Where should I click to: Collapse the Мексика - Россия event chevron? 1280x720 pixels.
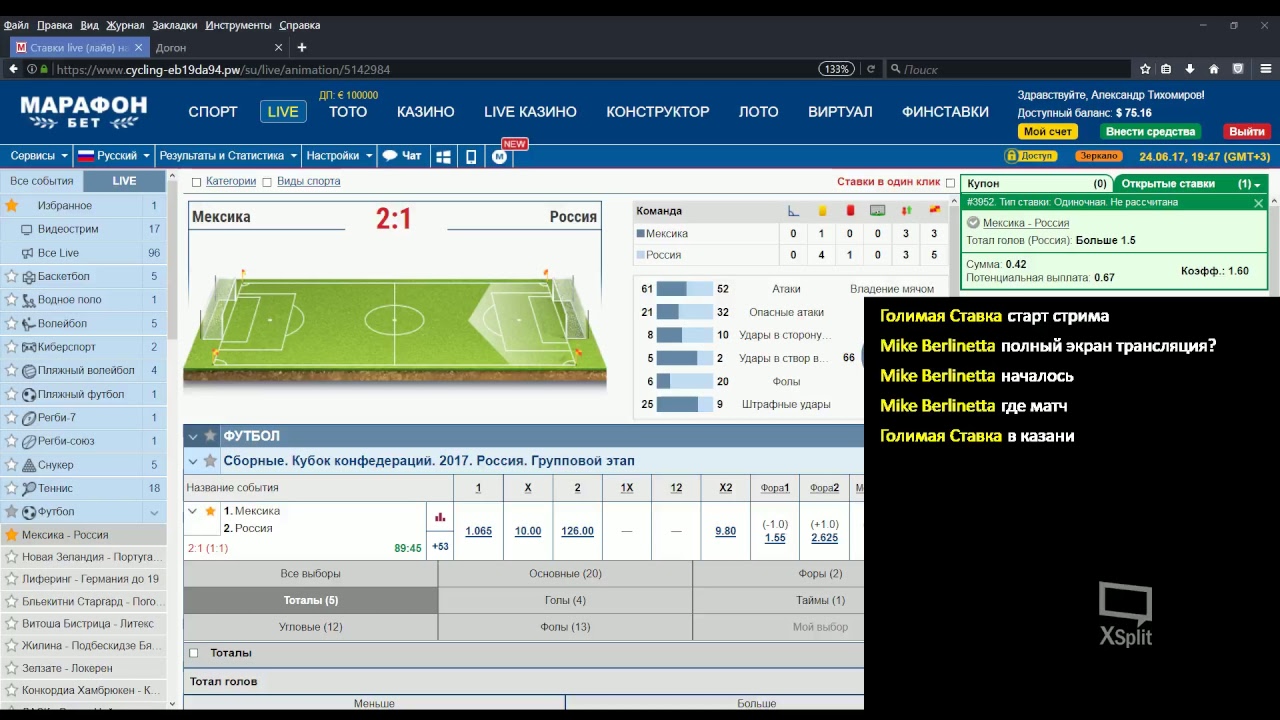tap(192, 511)
